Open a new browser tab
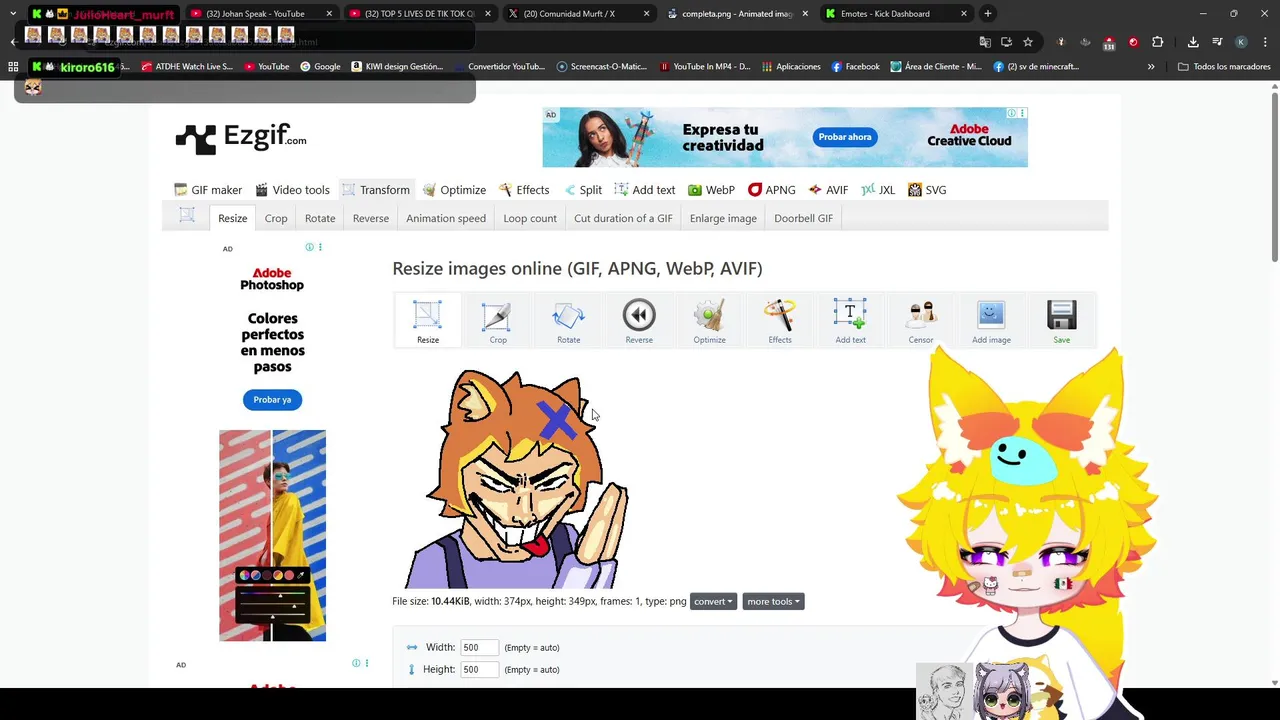The width and height of the screenshot is (1280, 720). tap(988, 14)
